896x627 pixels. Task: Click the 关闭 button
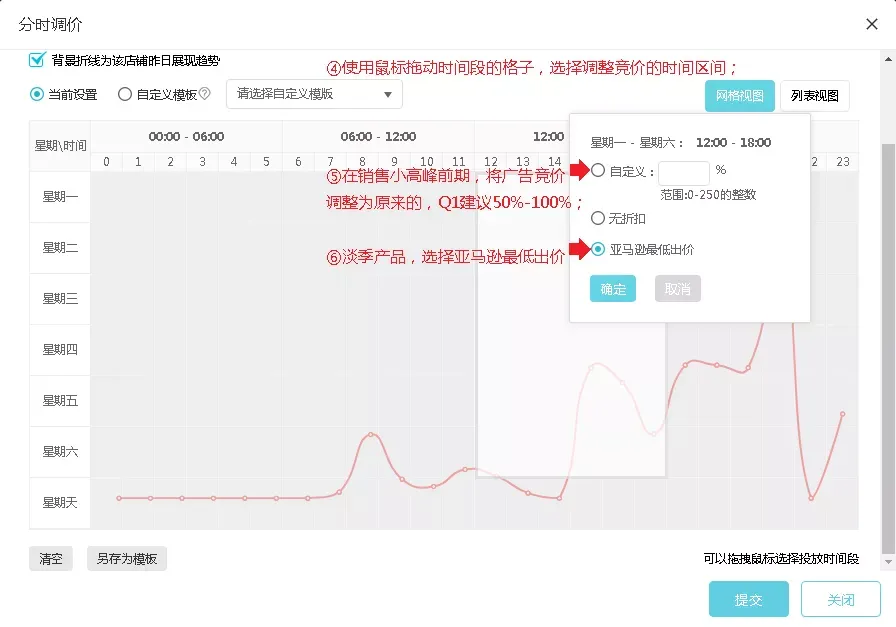pos(841,599)
